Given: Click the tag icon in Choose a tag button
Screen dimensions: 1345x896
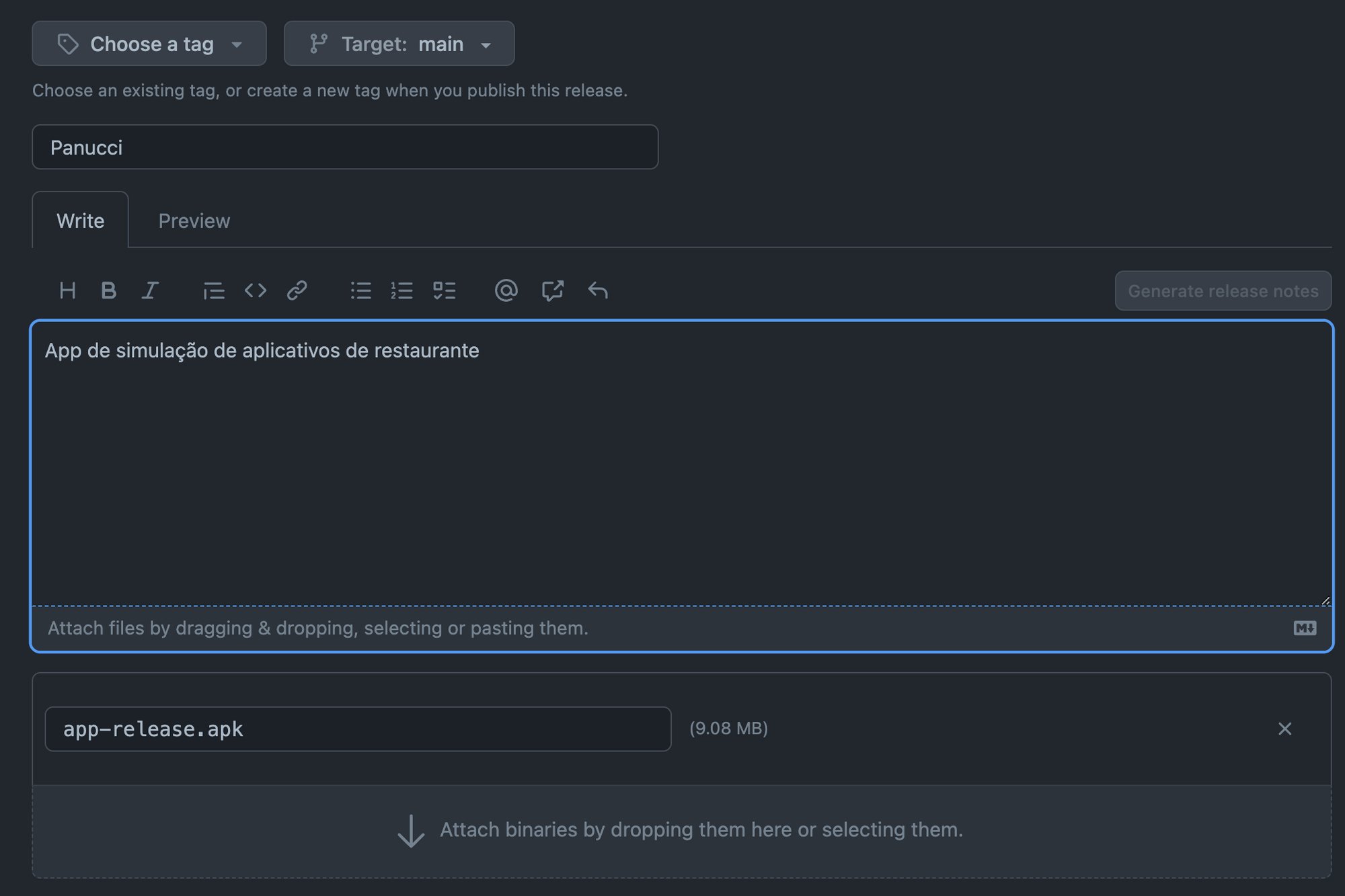Looking at the screenshot, I should 67,44.
